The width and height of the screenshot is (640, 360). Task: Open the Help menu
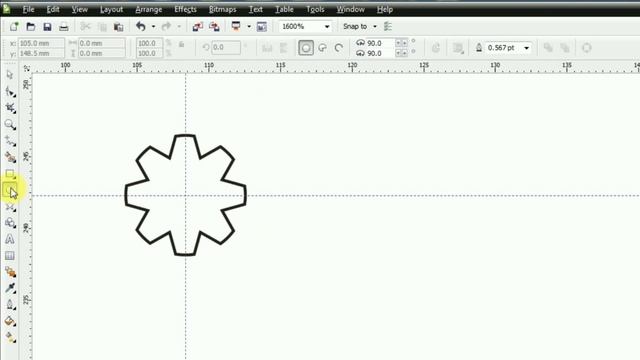pos(384,9)
